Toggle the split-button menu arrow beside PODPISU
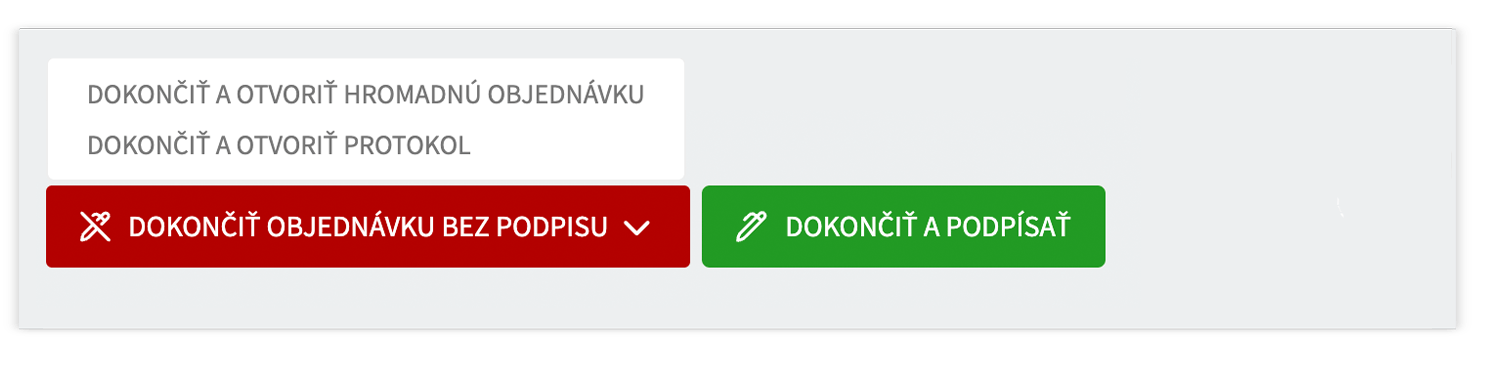The image size is (1500, 382). [637, 228]
